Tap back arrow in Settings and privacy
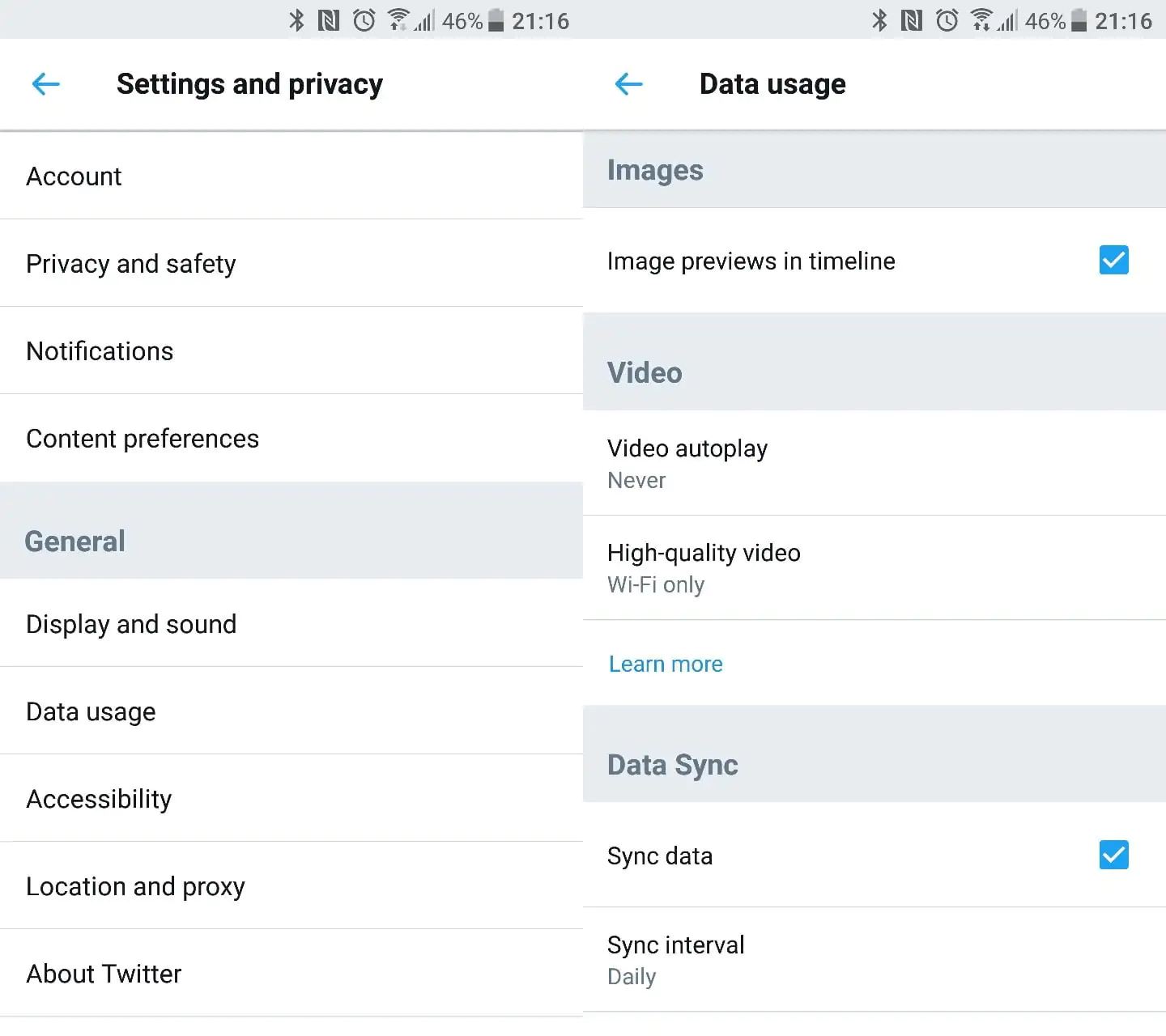 46,83
